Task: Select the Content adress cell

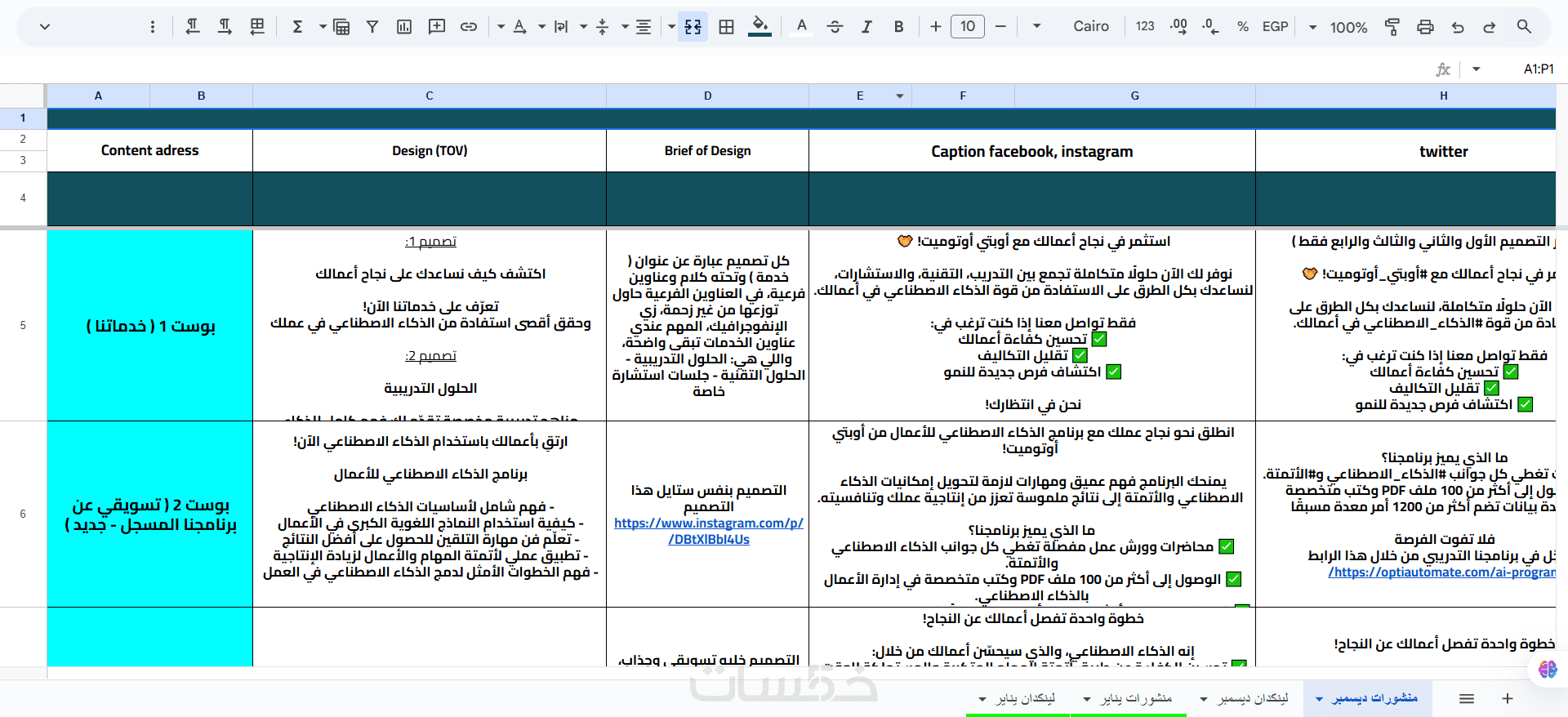Action: pyautogui.click(x=150, y=150)
